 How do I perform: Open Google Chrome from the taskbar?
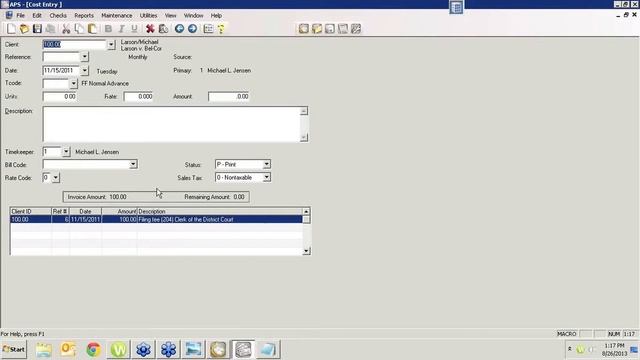click(x=93, y=349)
